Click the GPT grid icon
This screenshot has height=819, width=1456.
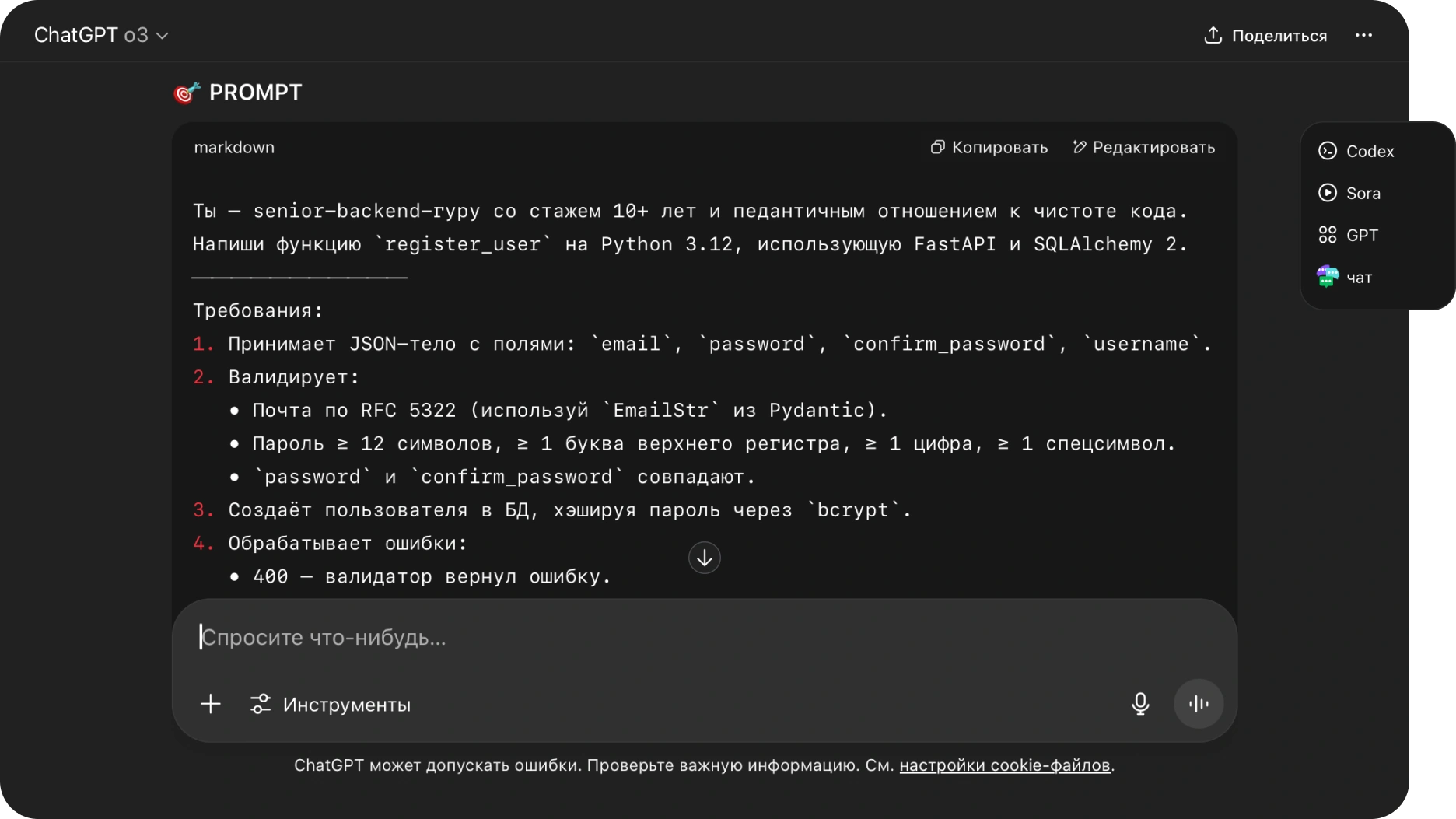(x=1328, y=235)
